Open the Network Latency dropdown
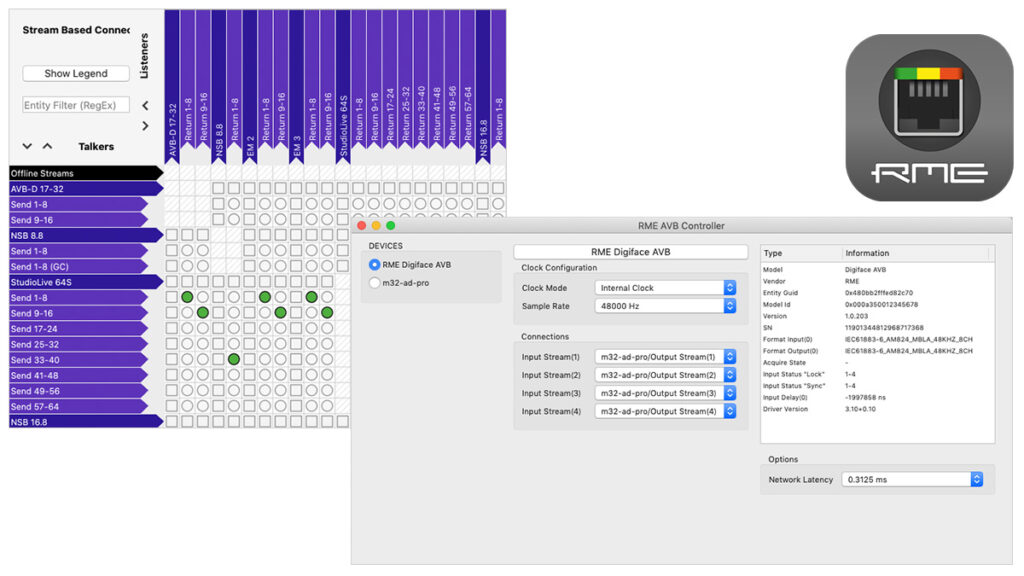The height and width of the screenshot is (576, 1024). tap(912, 480)
